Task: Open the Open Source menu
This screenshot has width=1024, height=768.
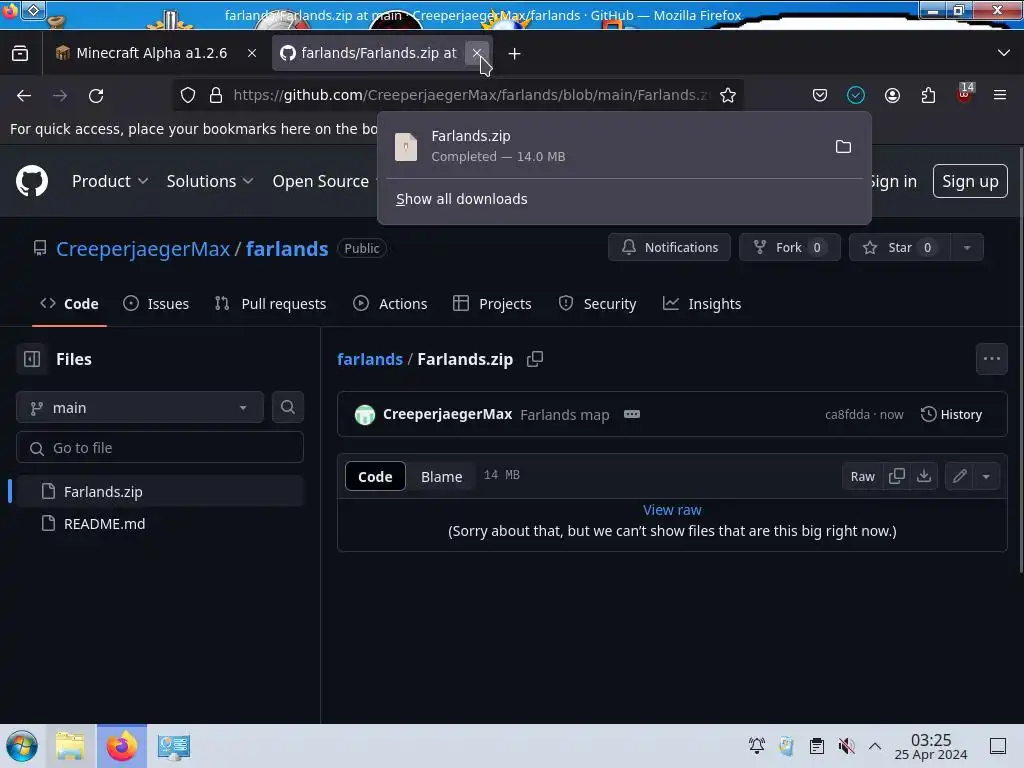Action: click(x=321, y=181)
